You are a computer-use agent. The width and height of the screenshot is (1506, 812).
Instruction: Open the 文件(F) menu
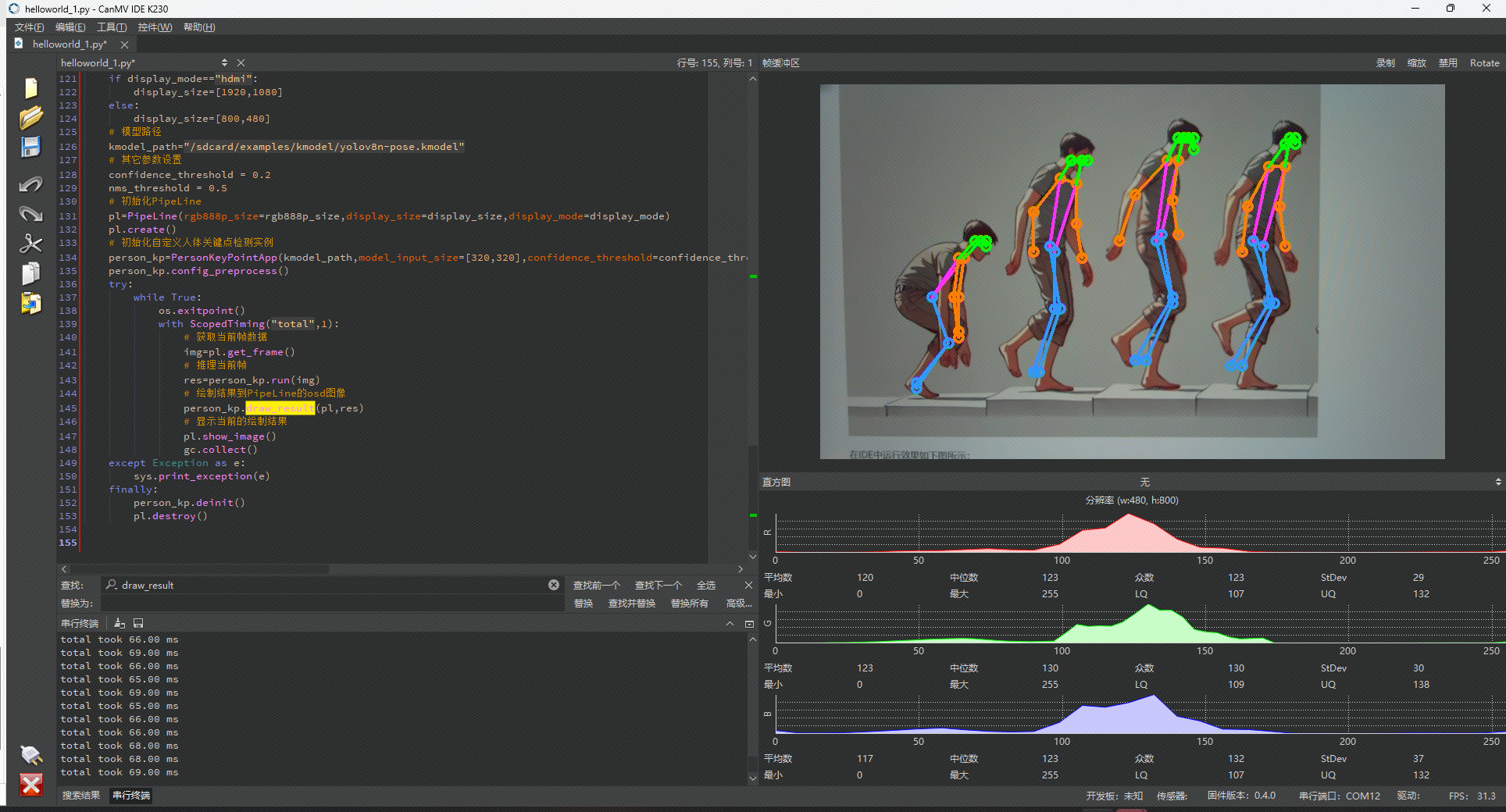pos(29,27)
